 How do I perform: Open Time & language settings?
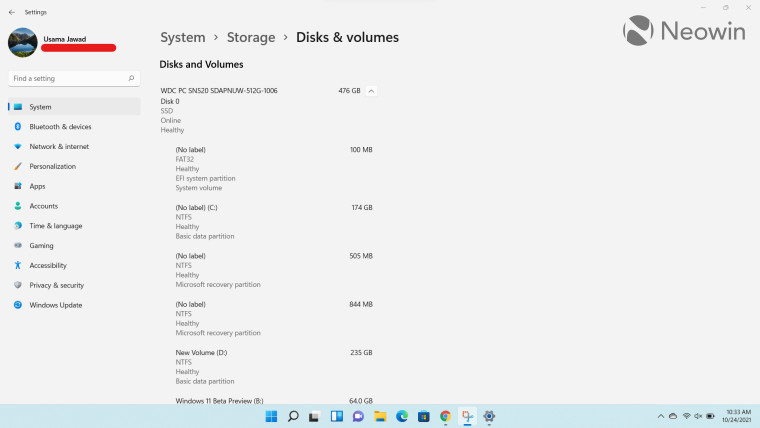74,226
